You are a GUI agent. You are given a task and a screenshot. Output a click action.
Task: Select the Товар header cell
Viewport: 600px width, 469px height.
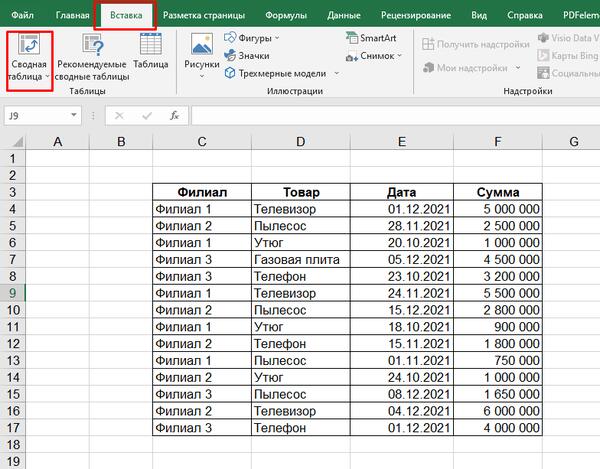301,192
